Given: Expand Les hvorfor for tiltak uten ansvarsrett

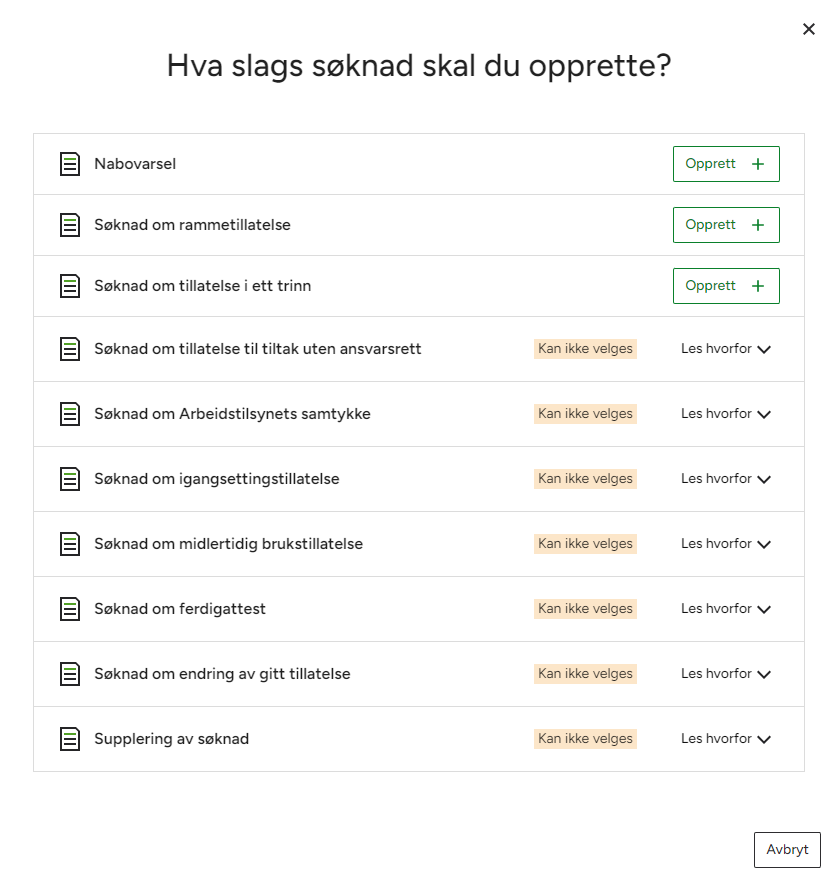Looking at the screenshot, I should [726, 349].
